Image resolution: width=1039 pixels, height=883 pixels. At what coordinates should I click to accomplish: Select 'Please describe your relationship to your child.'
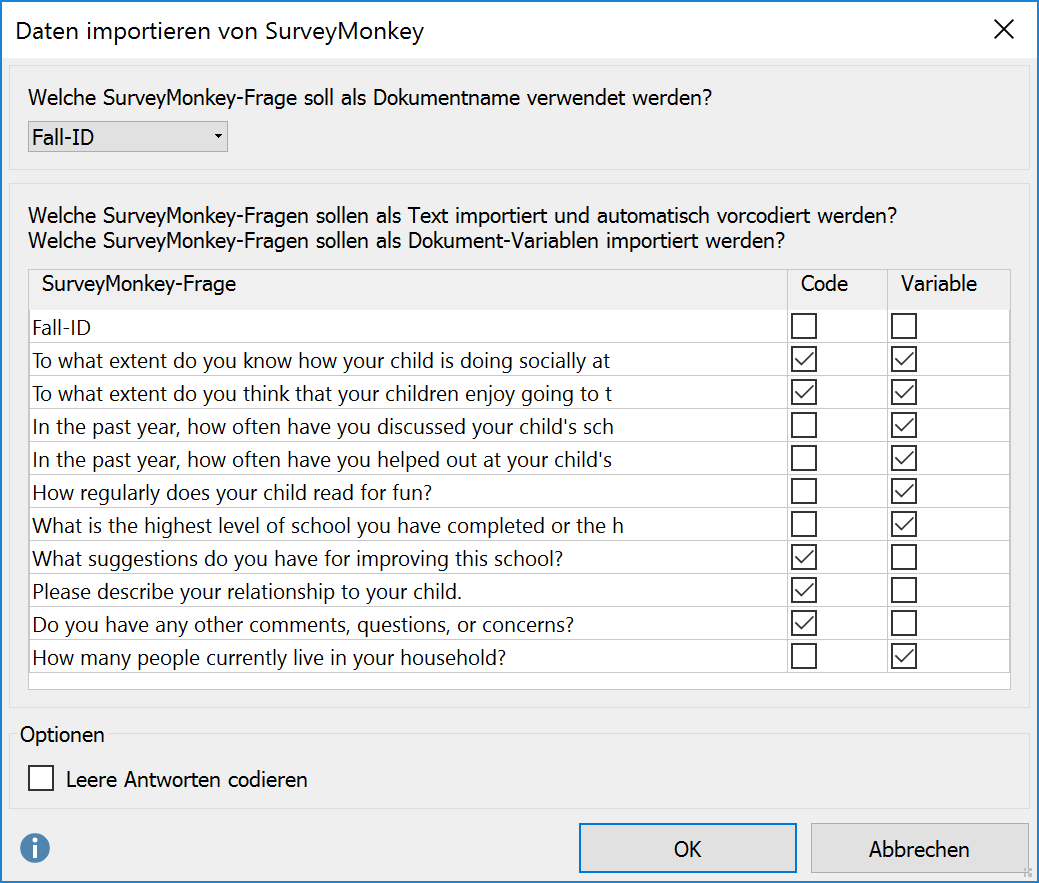[x=247, y=592]
